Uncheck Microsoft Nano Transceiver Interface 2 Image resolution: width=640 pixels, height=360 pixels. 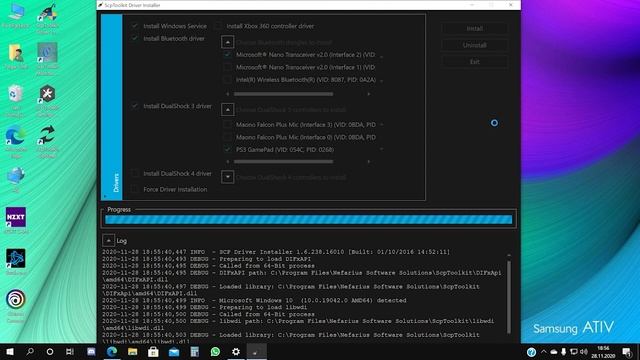click(x=227, y=54)
